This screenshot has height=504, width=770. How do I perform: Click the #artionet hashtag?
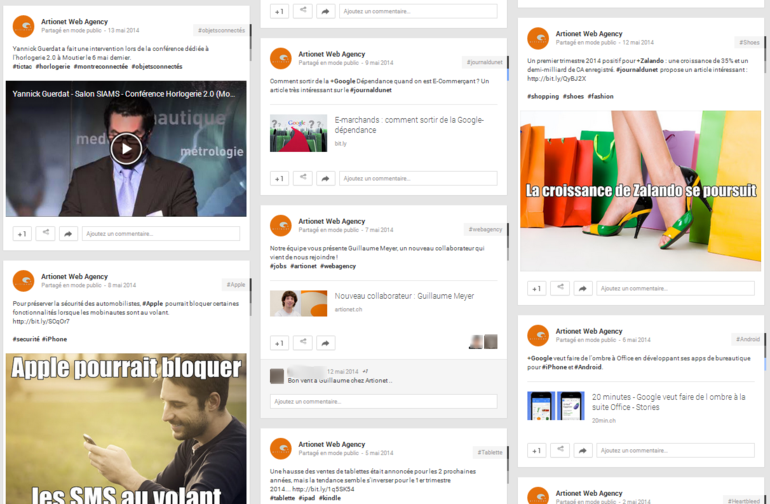point(303,266)
